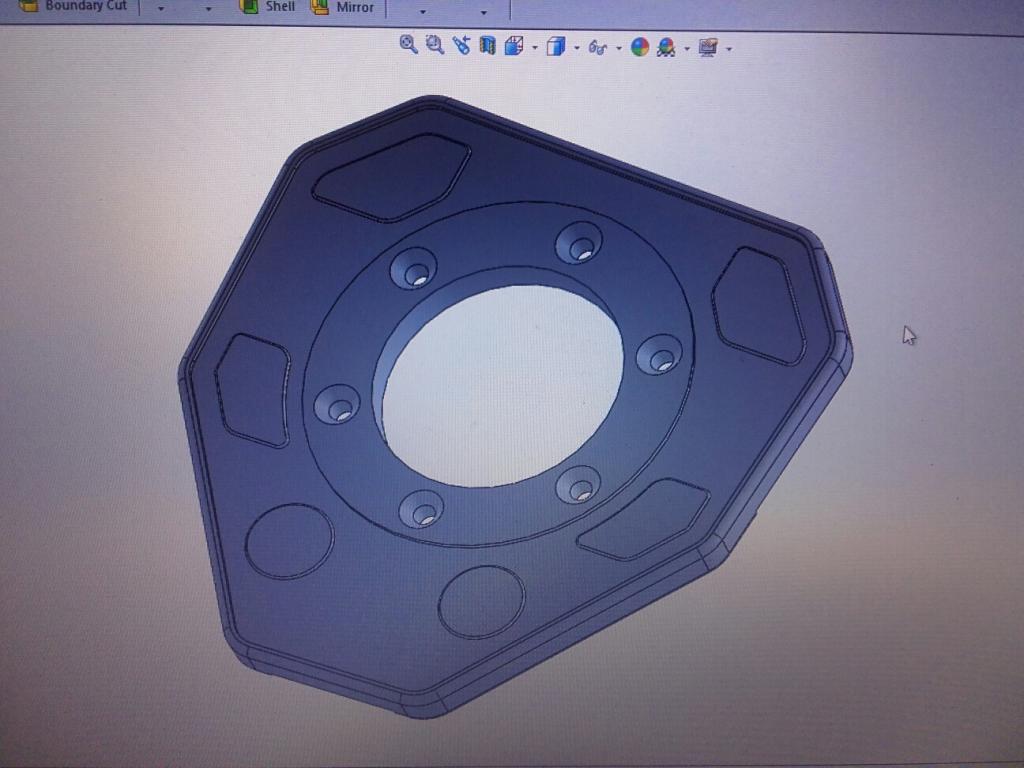
Task: Open the Display Style dropdown arrow
Action: 577,48
